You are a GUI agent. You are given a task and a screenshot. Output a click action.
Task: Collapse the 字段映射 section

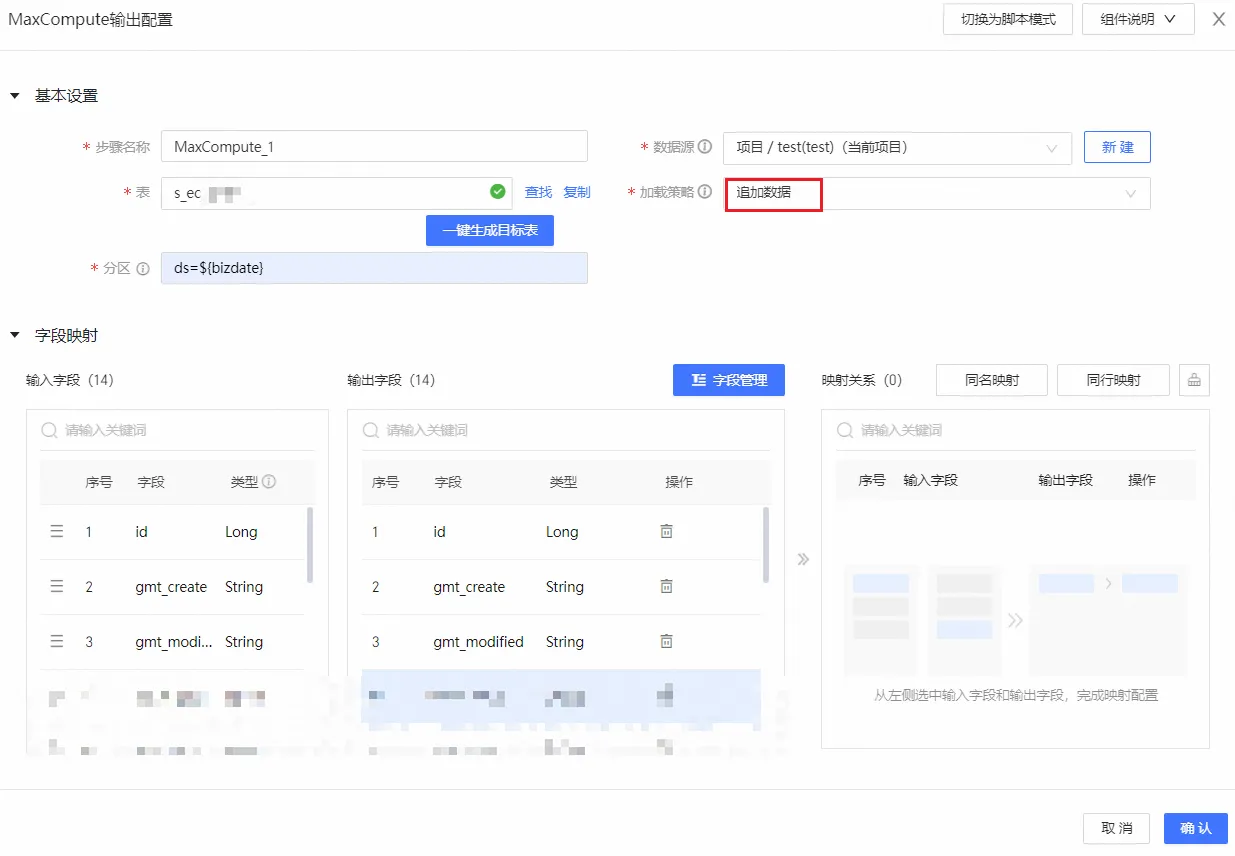(x=15, y=336)
